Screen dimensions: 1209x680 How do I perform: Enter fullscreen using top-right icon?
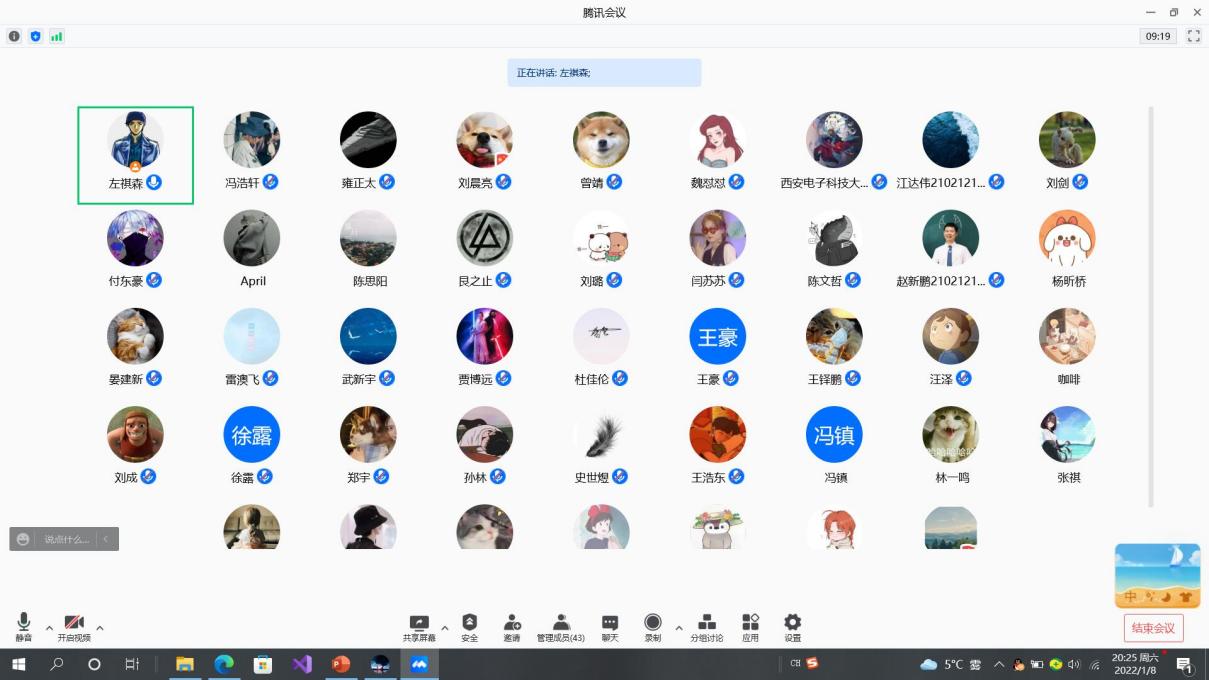(x=1193, y=36)
